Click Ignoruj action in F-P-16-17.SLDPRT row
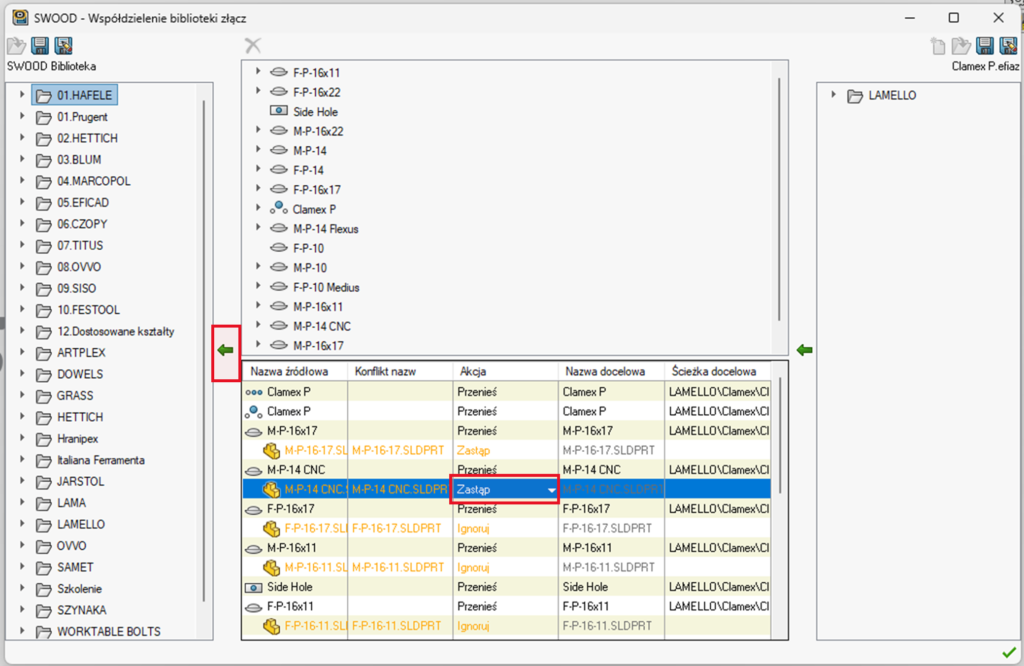1024x666 pixels. pos(473,528)
